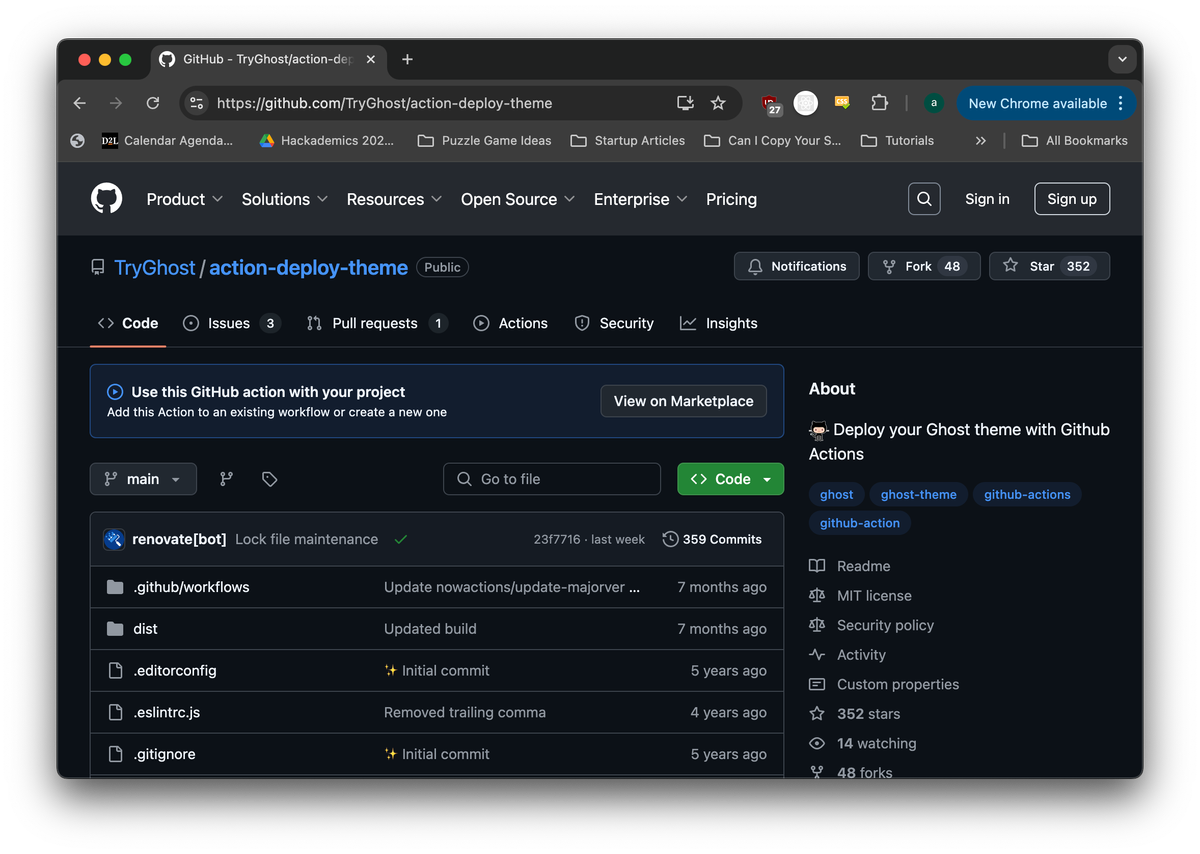The height and width of the screenshot is (854, 1200).
Task: Open .github/workflows folder
Action: (191, 587)
